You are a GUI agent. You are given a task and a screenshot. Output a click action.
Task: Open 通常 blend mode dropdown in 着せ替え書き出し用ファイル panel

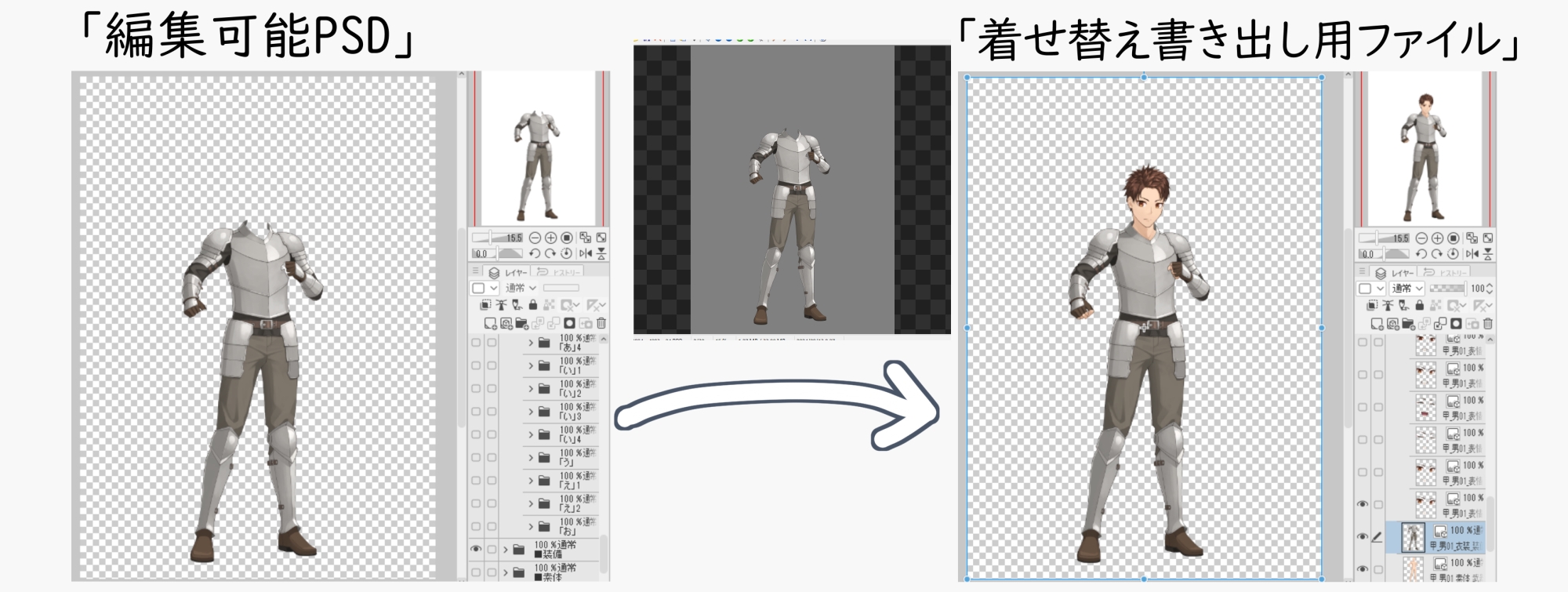(x=1409, y=289)
